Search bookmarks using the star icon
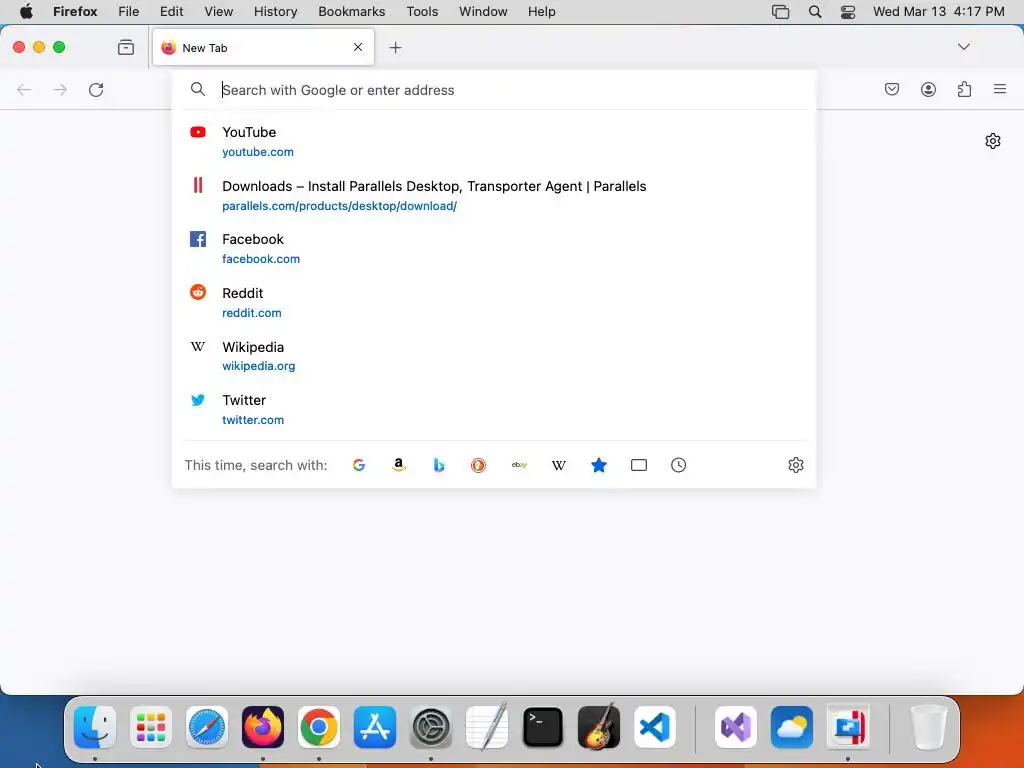Image resolution: width=1024 pixels, height=768 pixels. point(599,465)
